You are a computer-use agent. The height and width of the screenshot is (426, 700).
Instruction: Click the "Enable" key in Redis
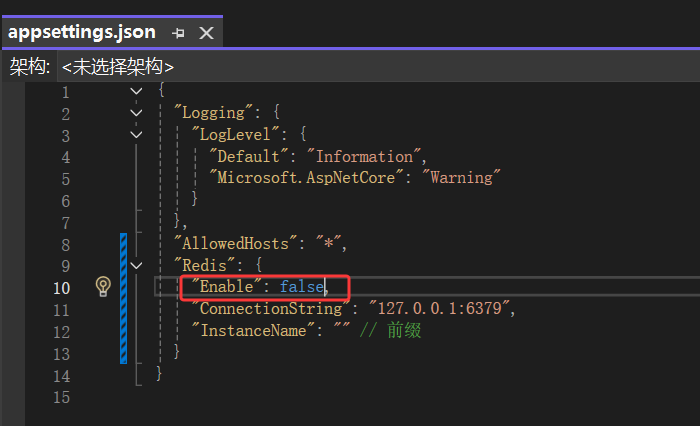[x=227, y=287]
